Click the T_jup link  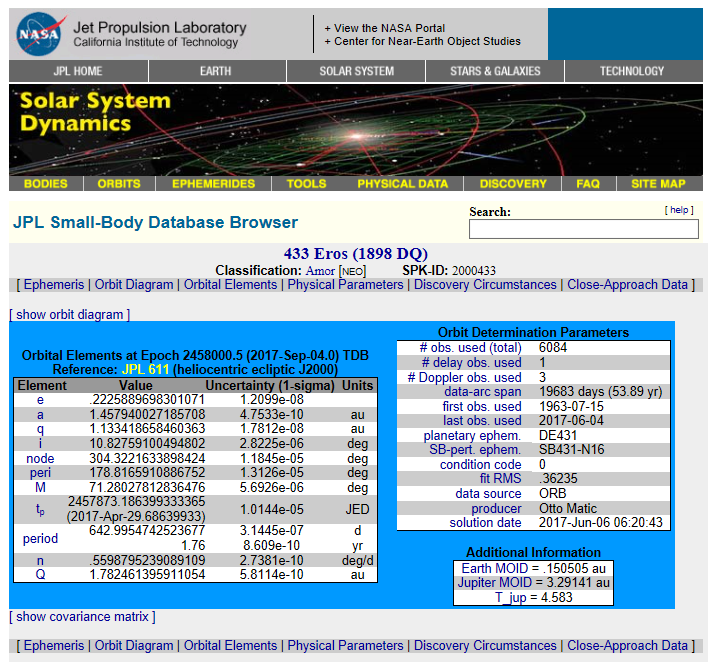click(510, 597)
